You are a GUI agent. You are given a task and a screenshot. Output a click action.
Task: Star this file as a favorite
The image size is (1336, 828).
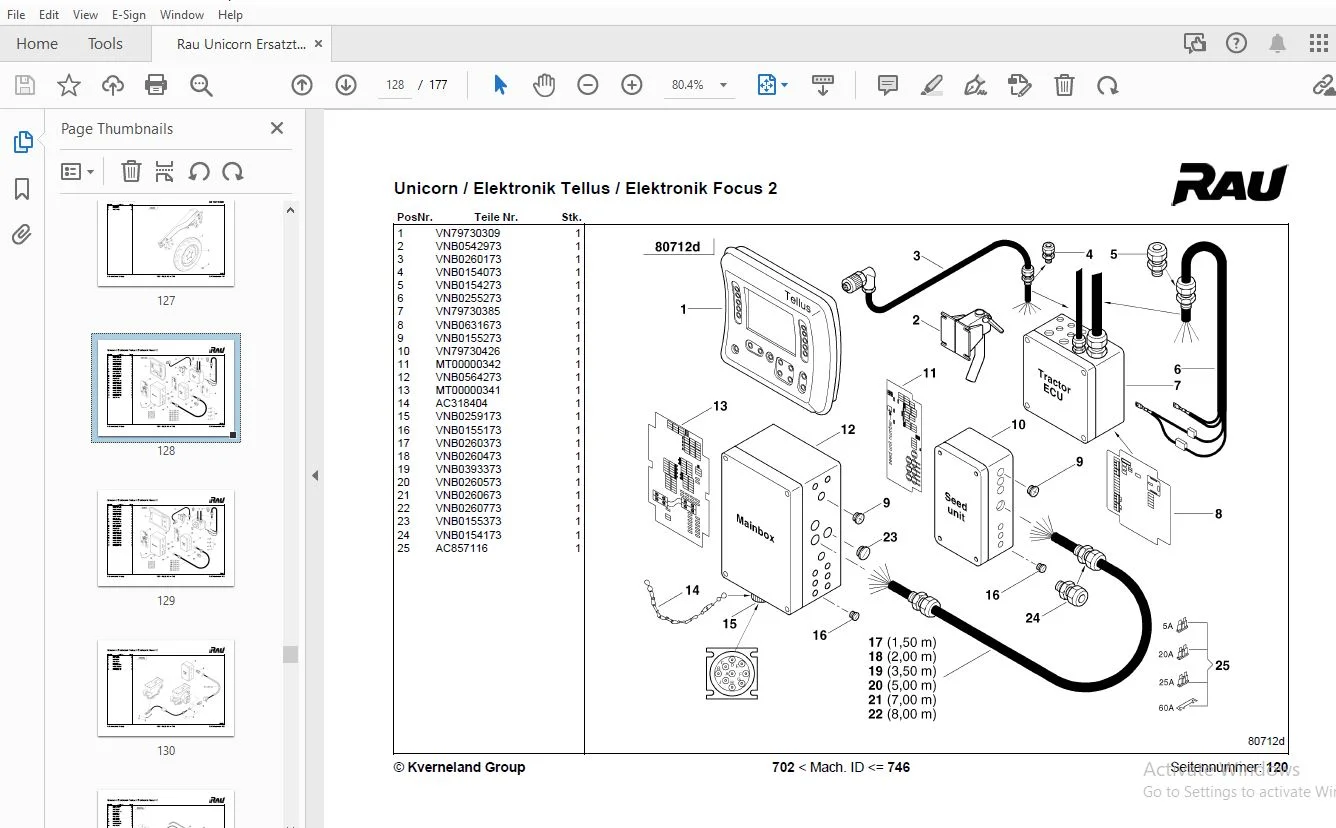(x=69, y=85)
